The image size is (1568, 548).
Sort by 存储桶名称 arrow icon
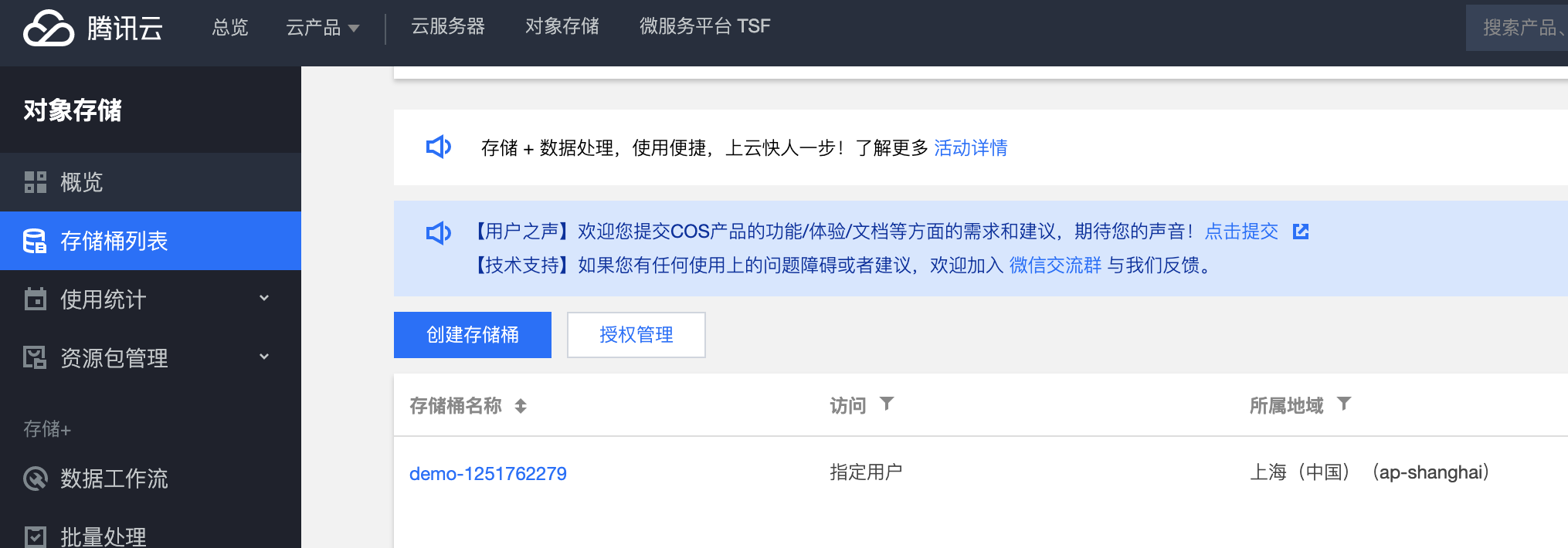pos(521,406)
